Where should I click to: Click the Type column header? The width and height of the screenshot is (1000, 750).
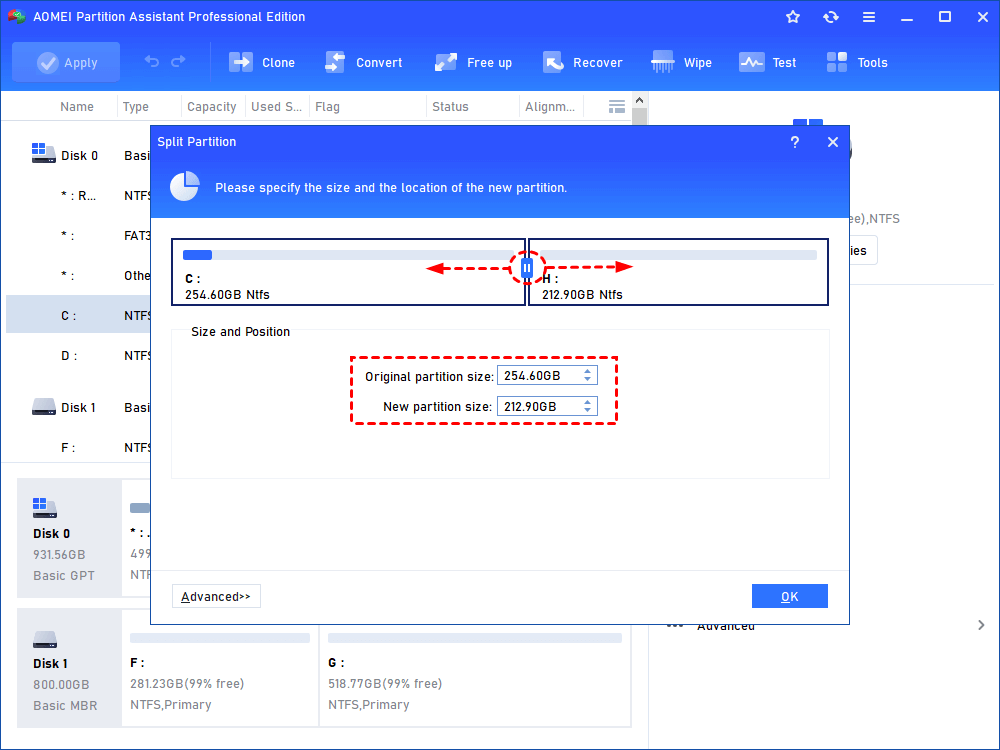pos(135,107)
